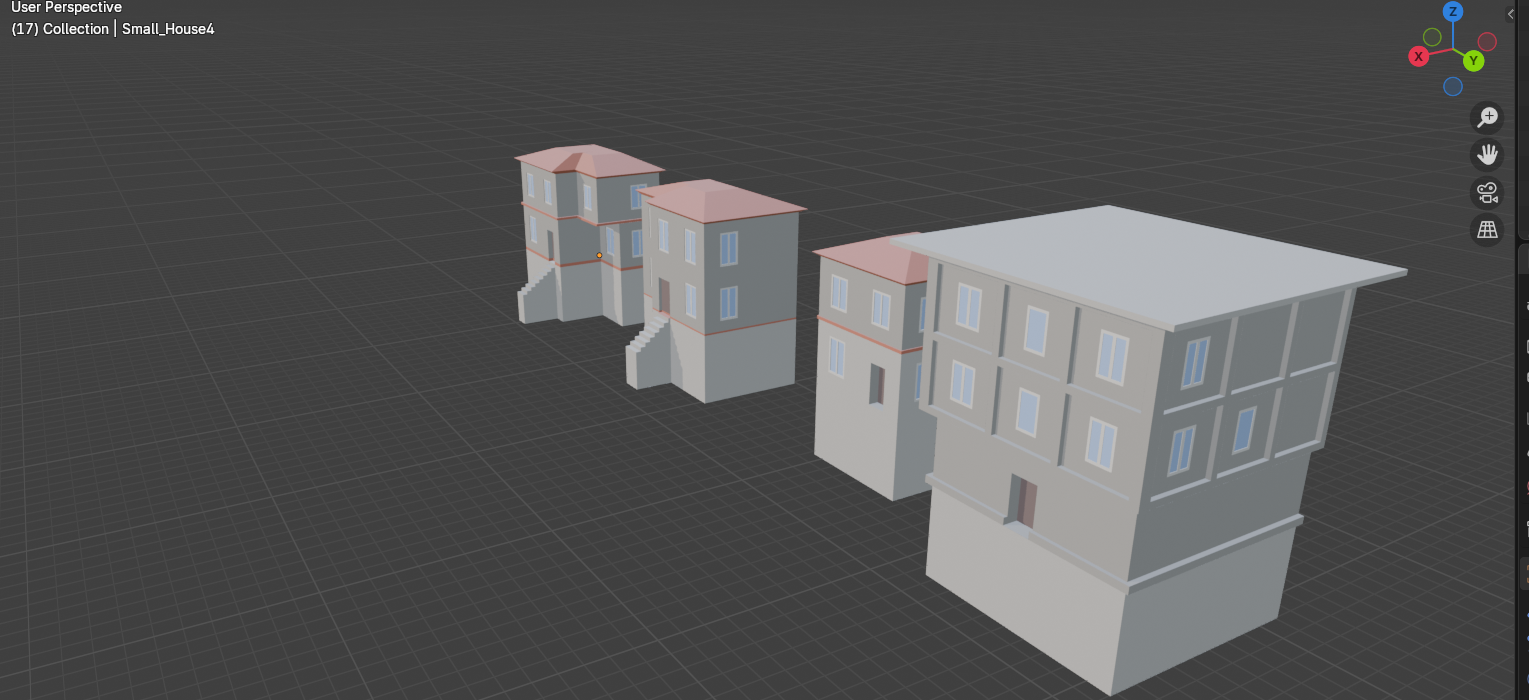
Task: Expand sidebar with arrow at viewport corner
Action: (1511, 14)
